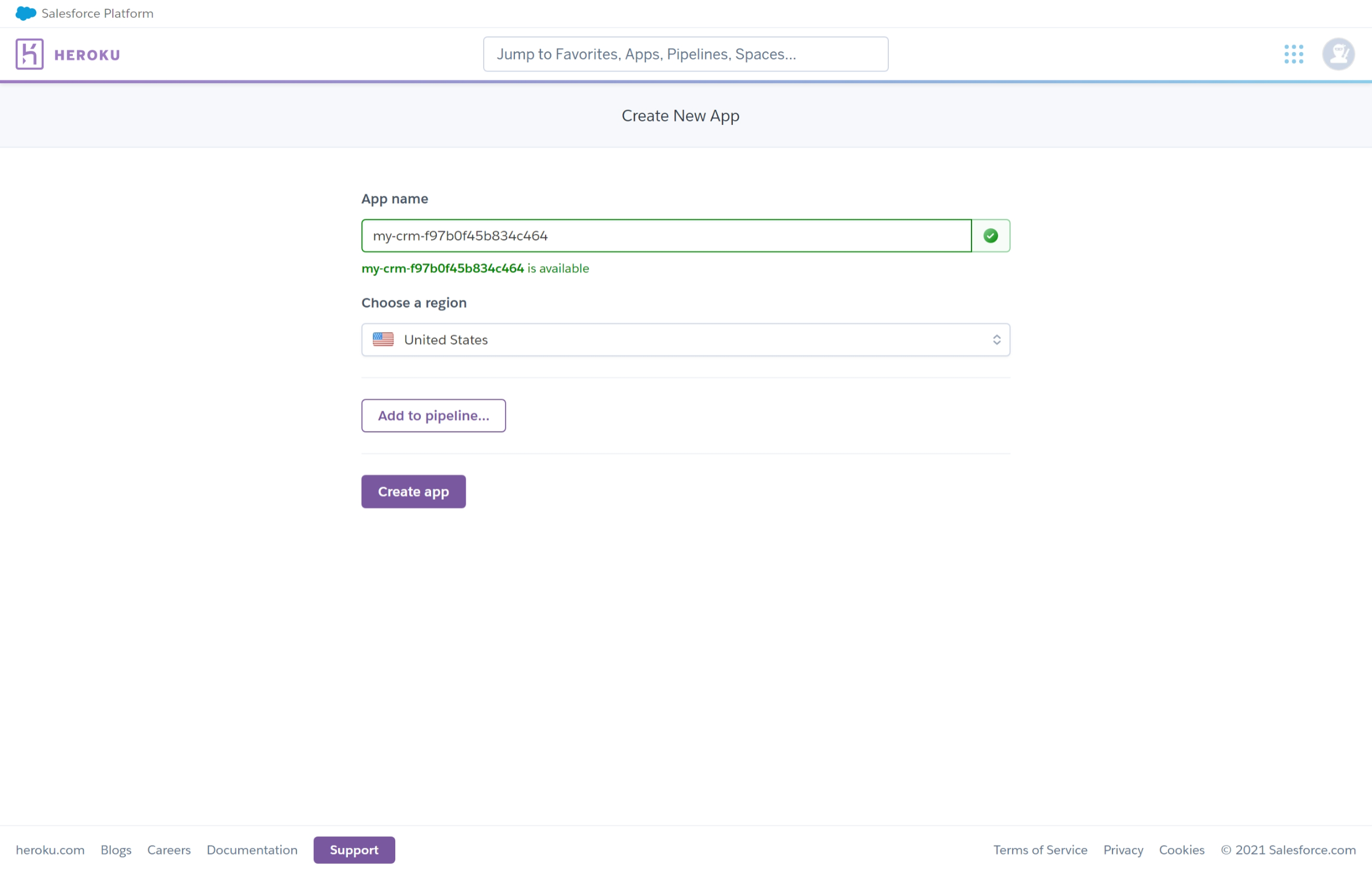Expand the United States region selector
Image resolution: width=1372 pixels, height=873 pixels.
685,340
